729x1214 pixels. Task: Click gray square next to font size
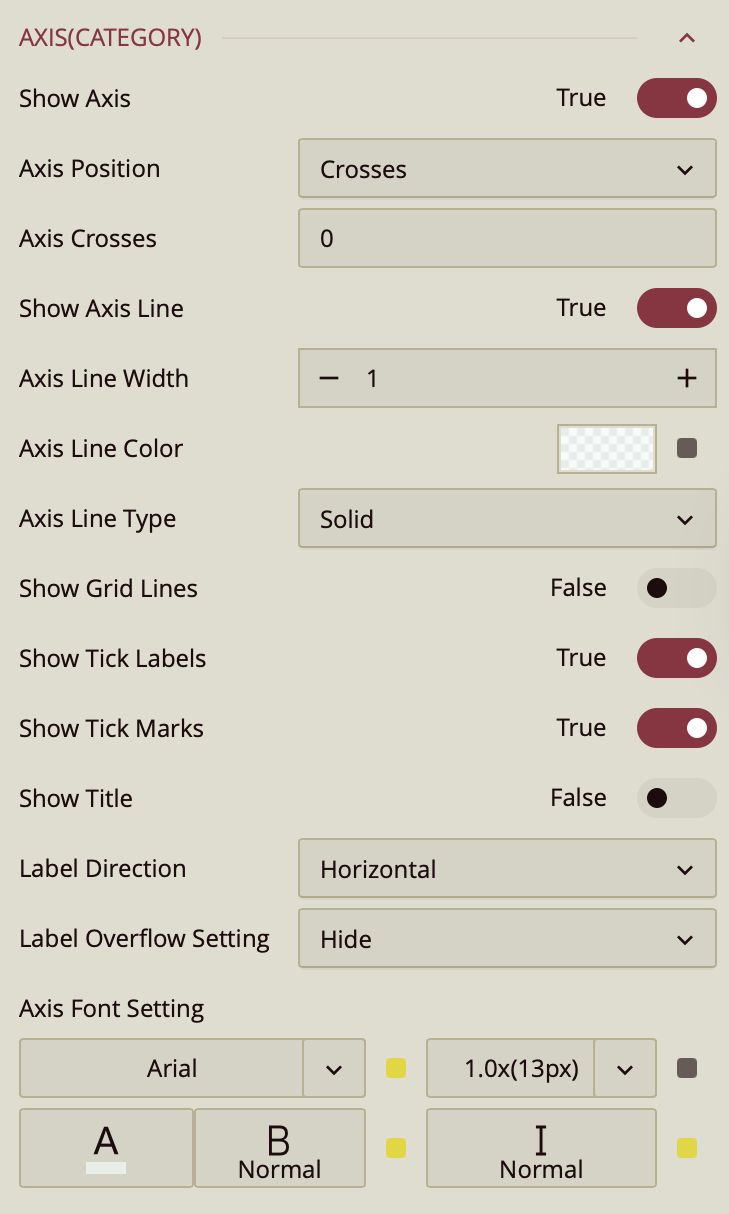pos(687,1068)
